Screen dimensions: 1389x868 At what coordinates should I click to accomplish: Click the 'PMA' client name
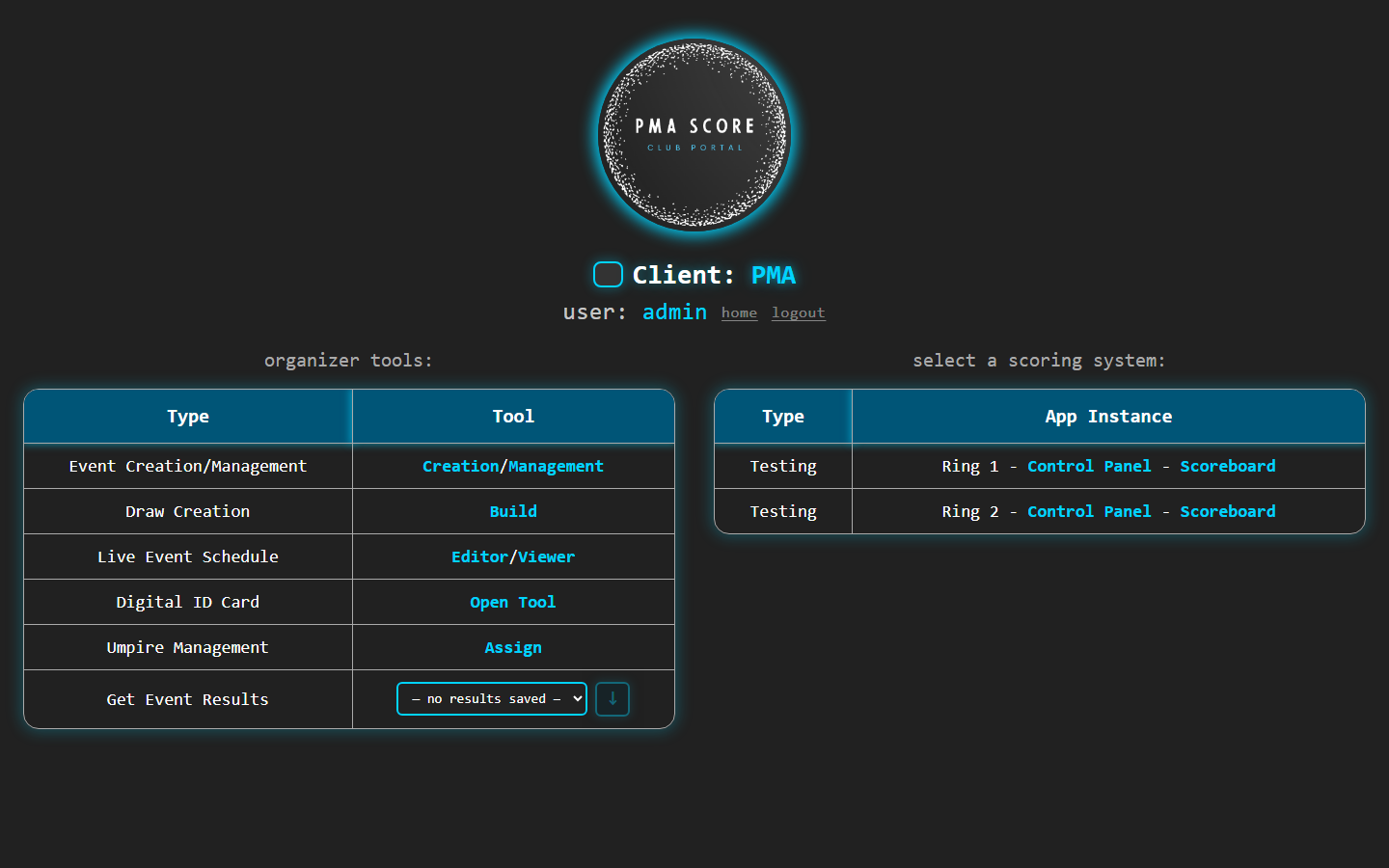coord(774,276)
